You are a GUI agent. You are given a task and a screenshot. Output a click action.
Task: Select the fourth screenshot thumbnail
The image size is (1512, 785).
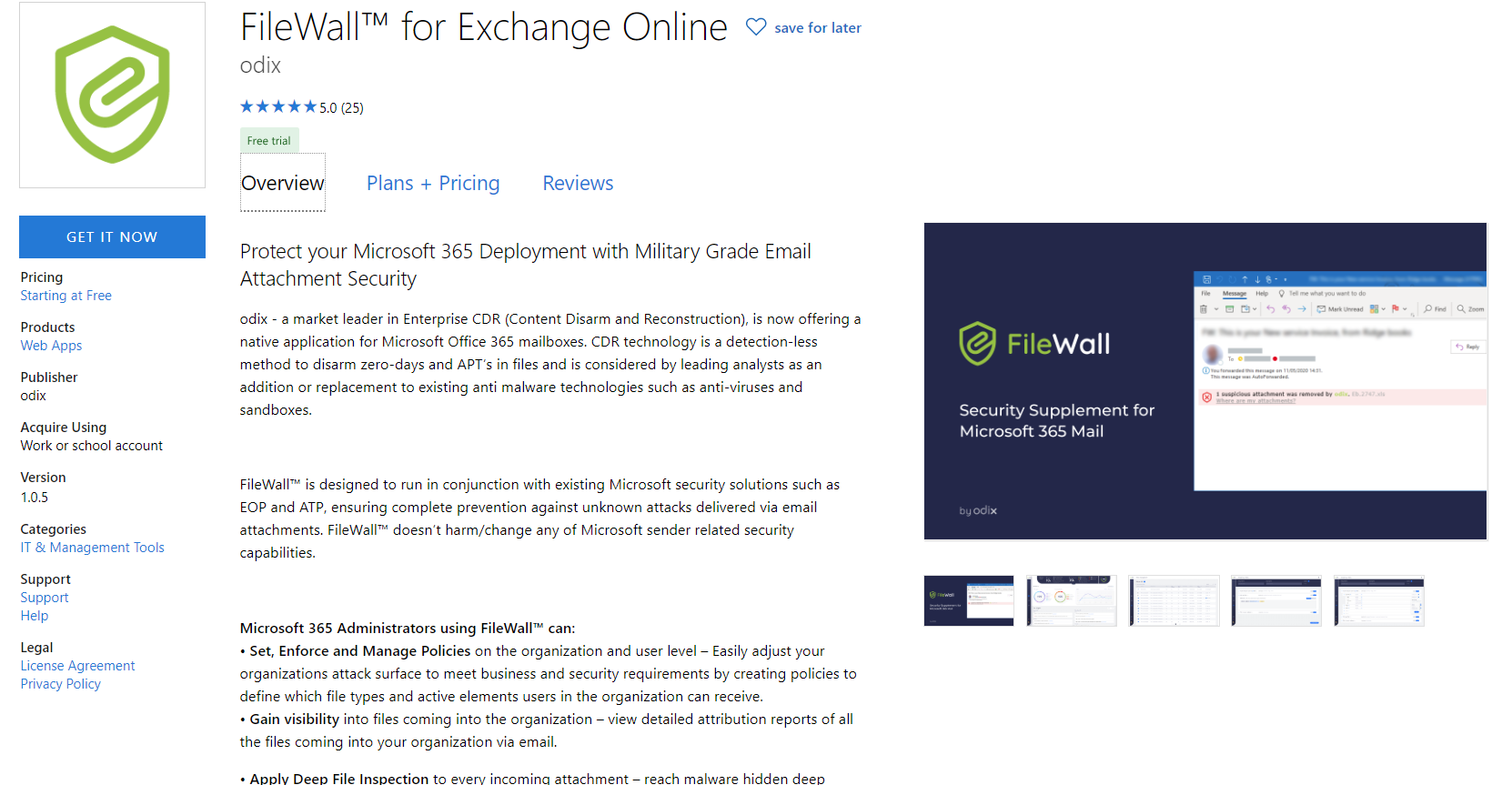point(1276,600)
